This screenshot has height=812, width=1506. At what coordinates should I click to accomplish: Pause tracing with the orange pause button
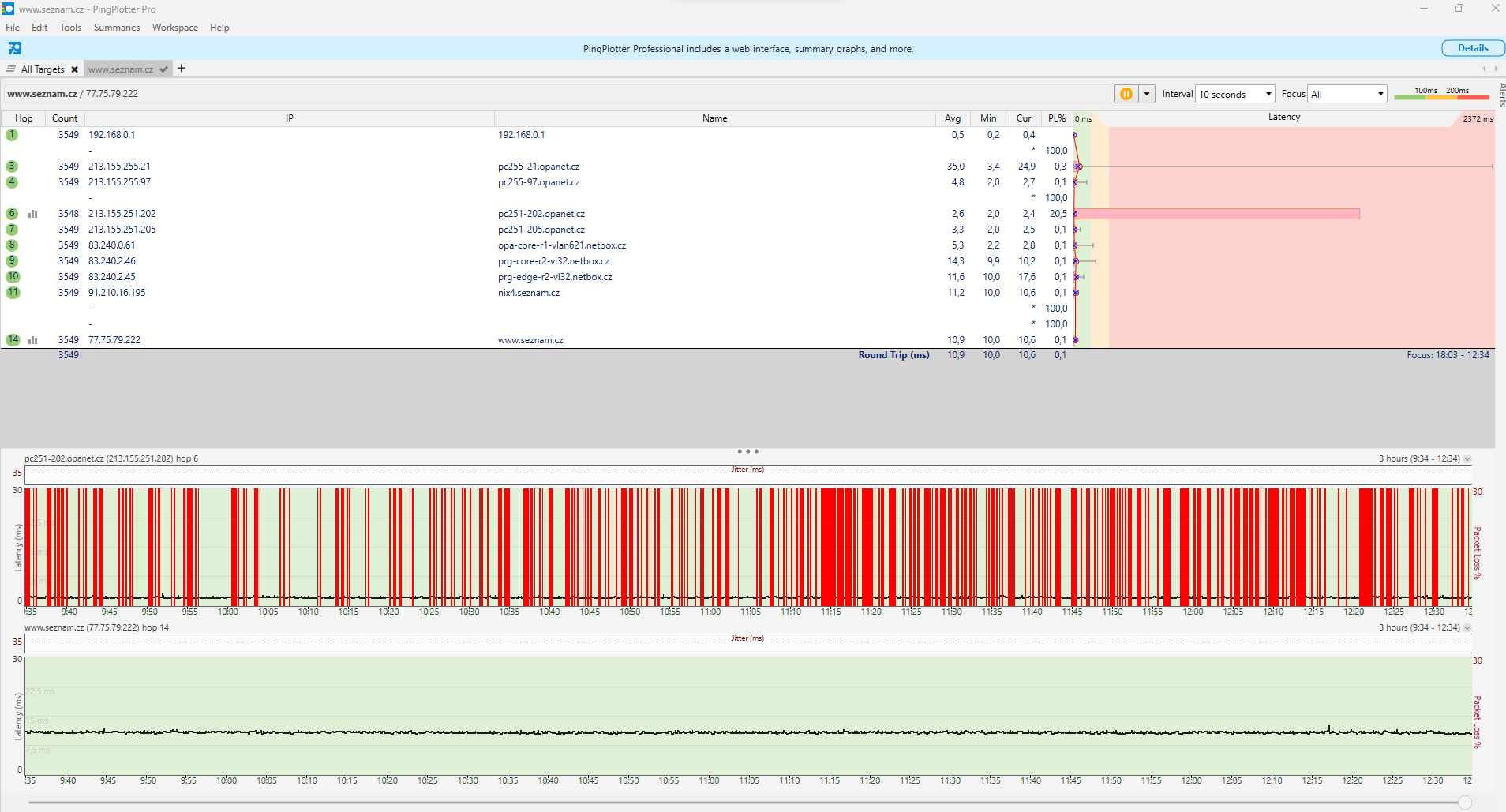[1126, 94]
